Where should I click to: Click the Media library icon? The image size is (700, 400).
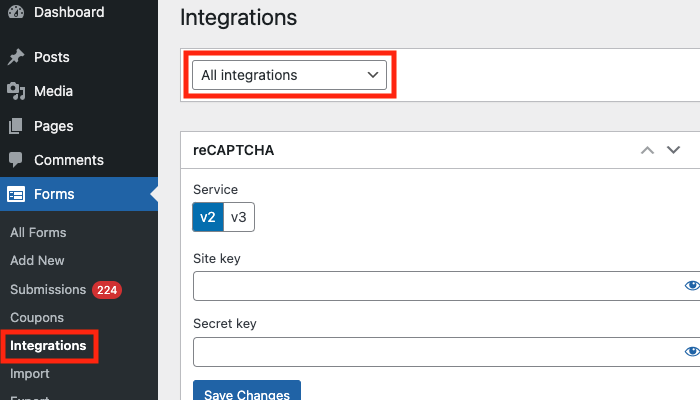[16, 91]
